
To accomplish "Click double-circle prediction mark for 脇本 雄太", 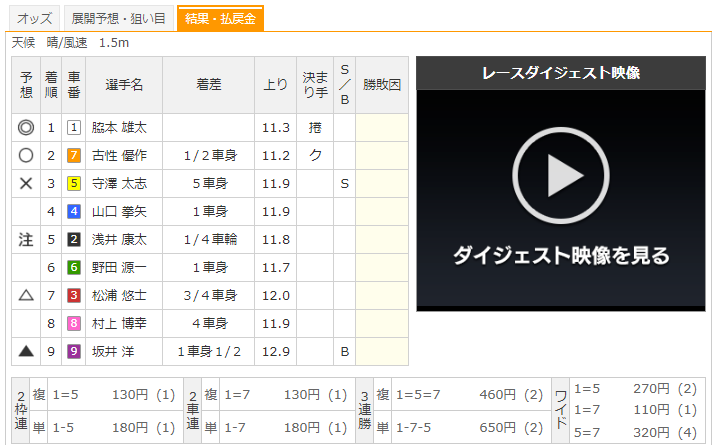I will [26, 127].
